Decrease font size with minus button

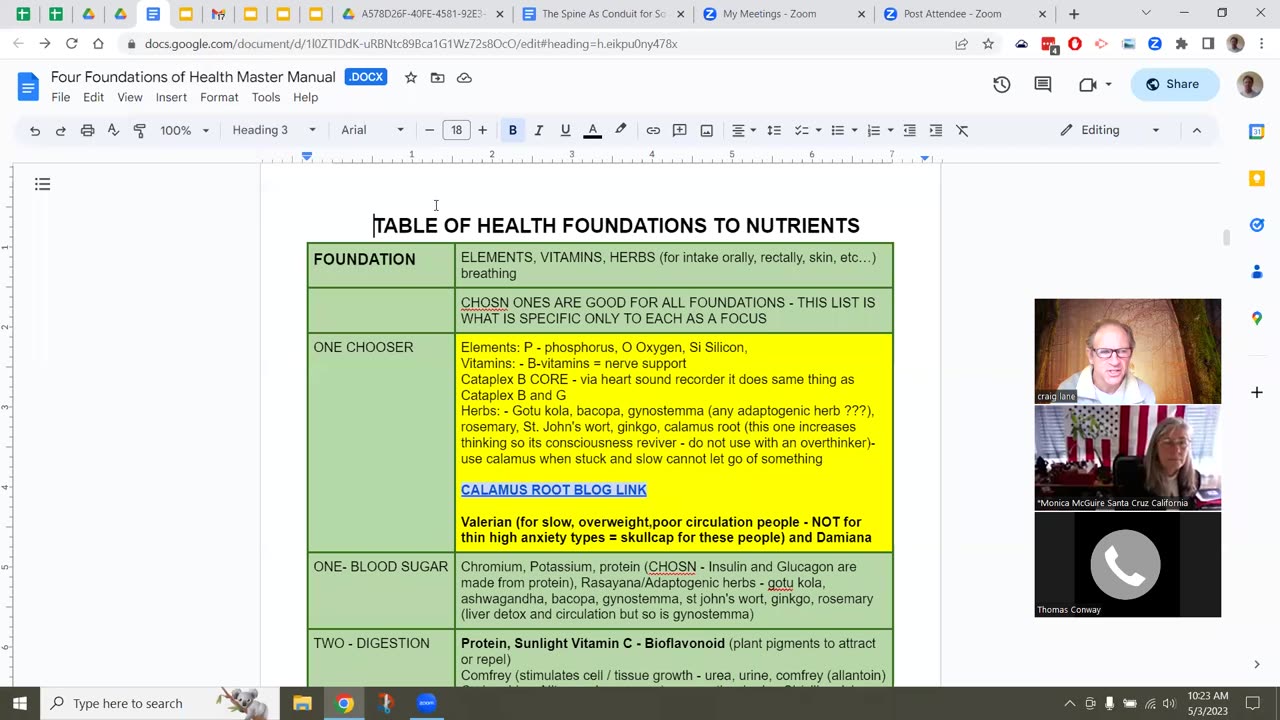pos(430,130)
